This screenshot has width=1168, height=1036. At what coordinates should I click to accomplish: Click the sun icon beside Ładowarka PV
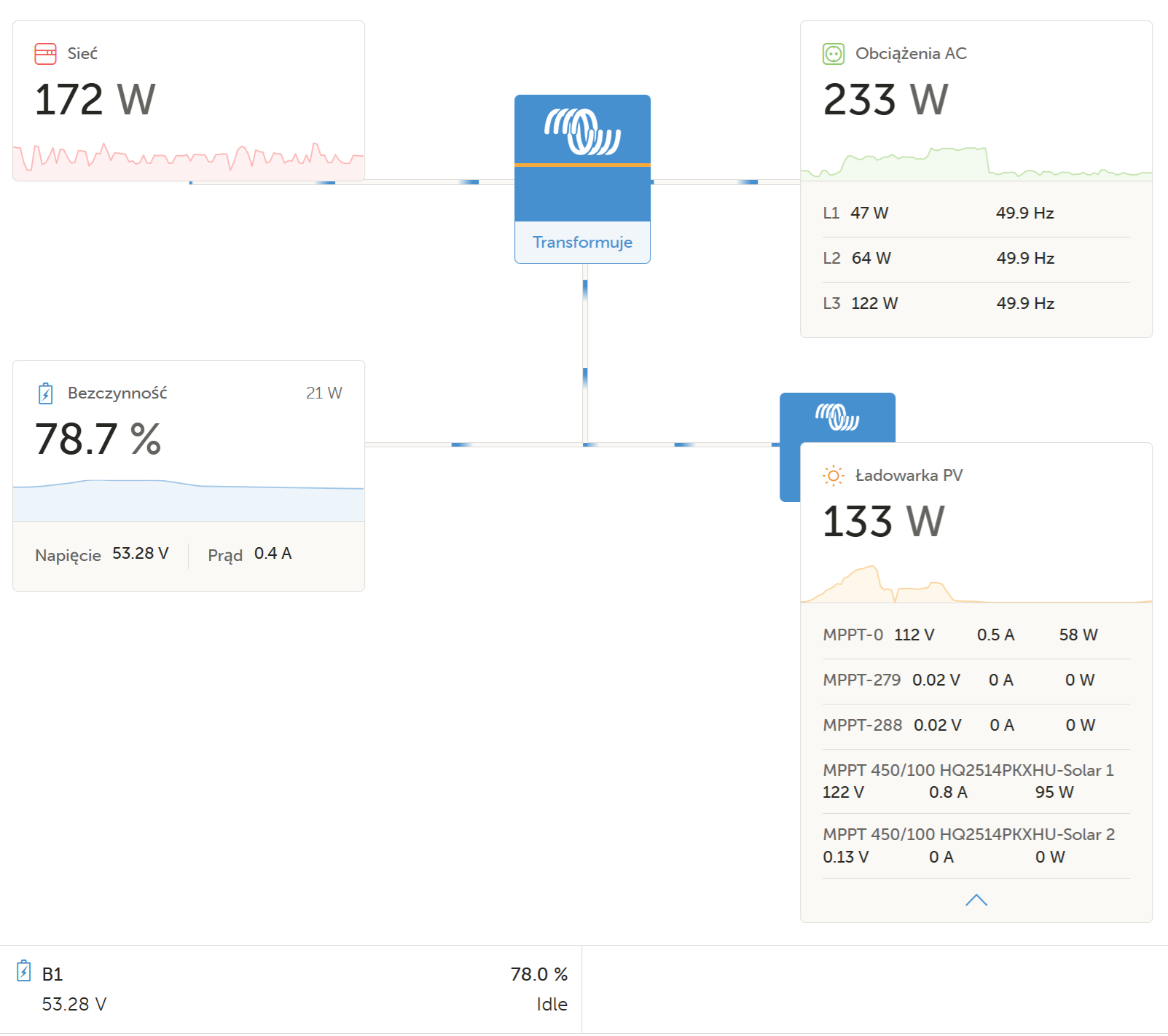(x=834, y=476)
